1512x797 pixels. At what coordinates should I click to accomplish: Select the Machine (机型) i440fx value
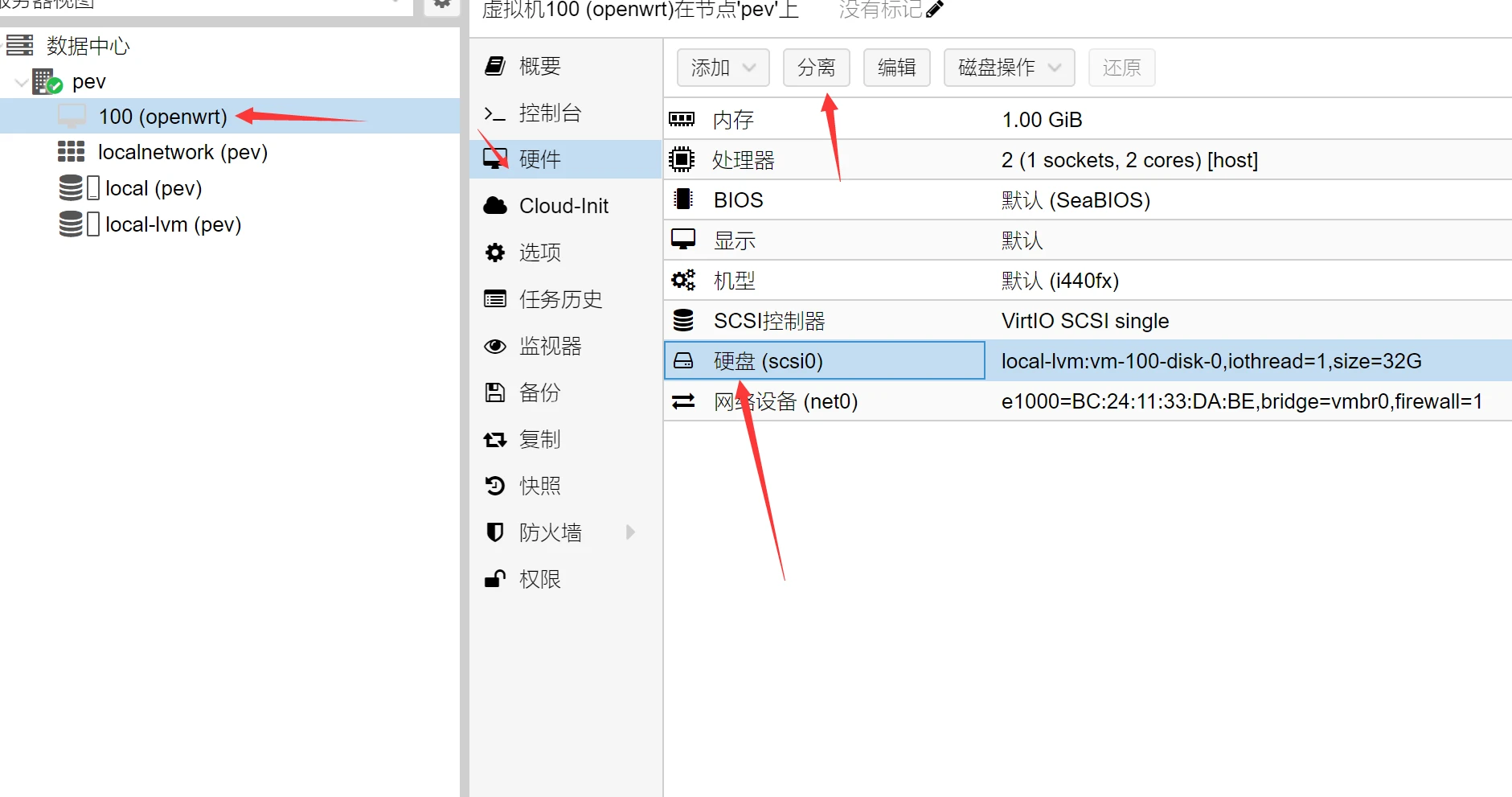click(x=1060, y=281)
